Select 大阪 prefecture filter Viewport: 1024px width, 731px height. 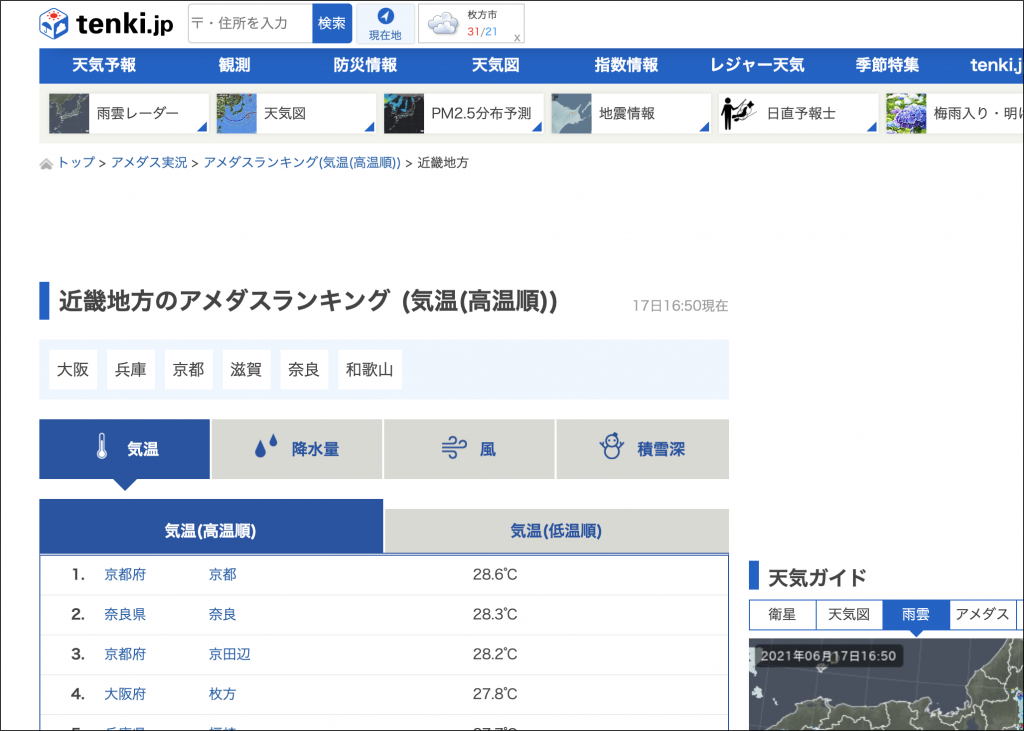click(73, 370)
